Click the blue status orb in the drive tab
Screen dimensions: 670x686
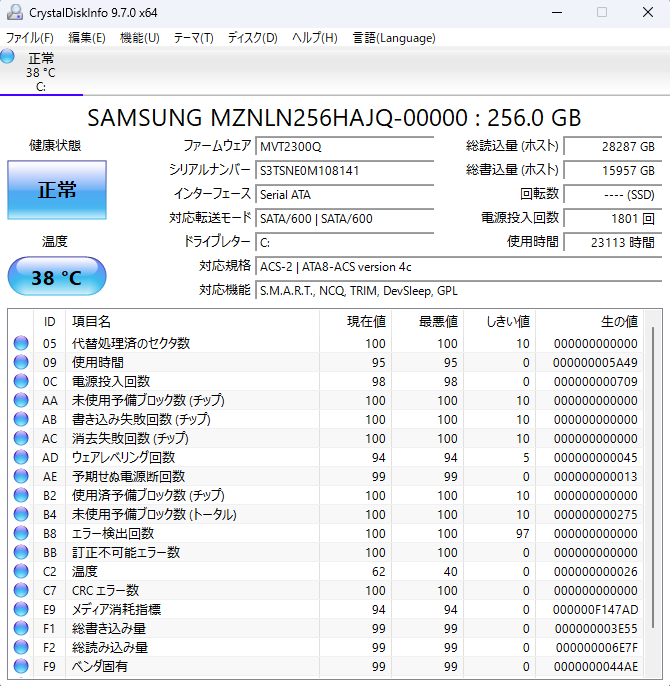coord(7,56)
